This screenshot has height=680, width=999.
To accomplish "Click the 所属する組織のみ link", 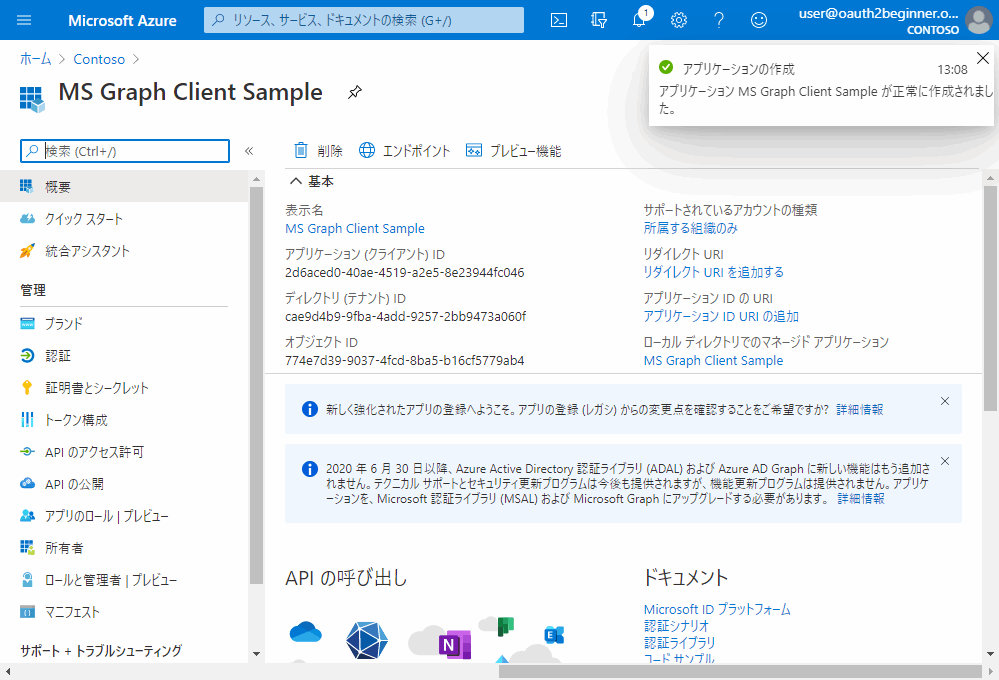I will coord(691,228).
